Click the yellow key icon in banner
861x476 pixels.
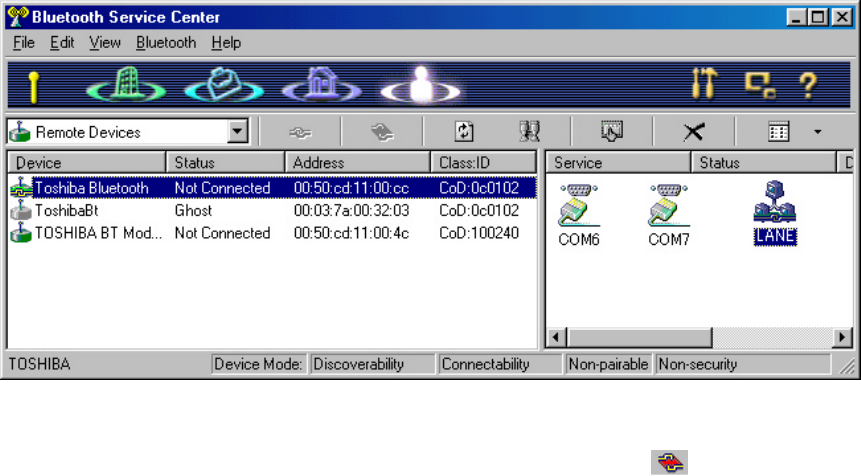click(x=34, y=87)
